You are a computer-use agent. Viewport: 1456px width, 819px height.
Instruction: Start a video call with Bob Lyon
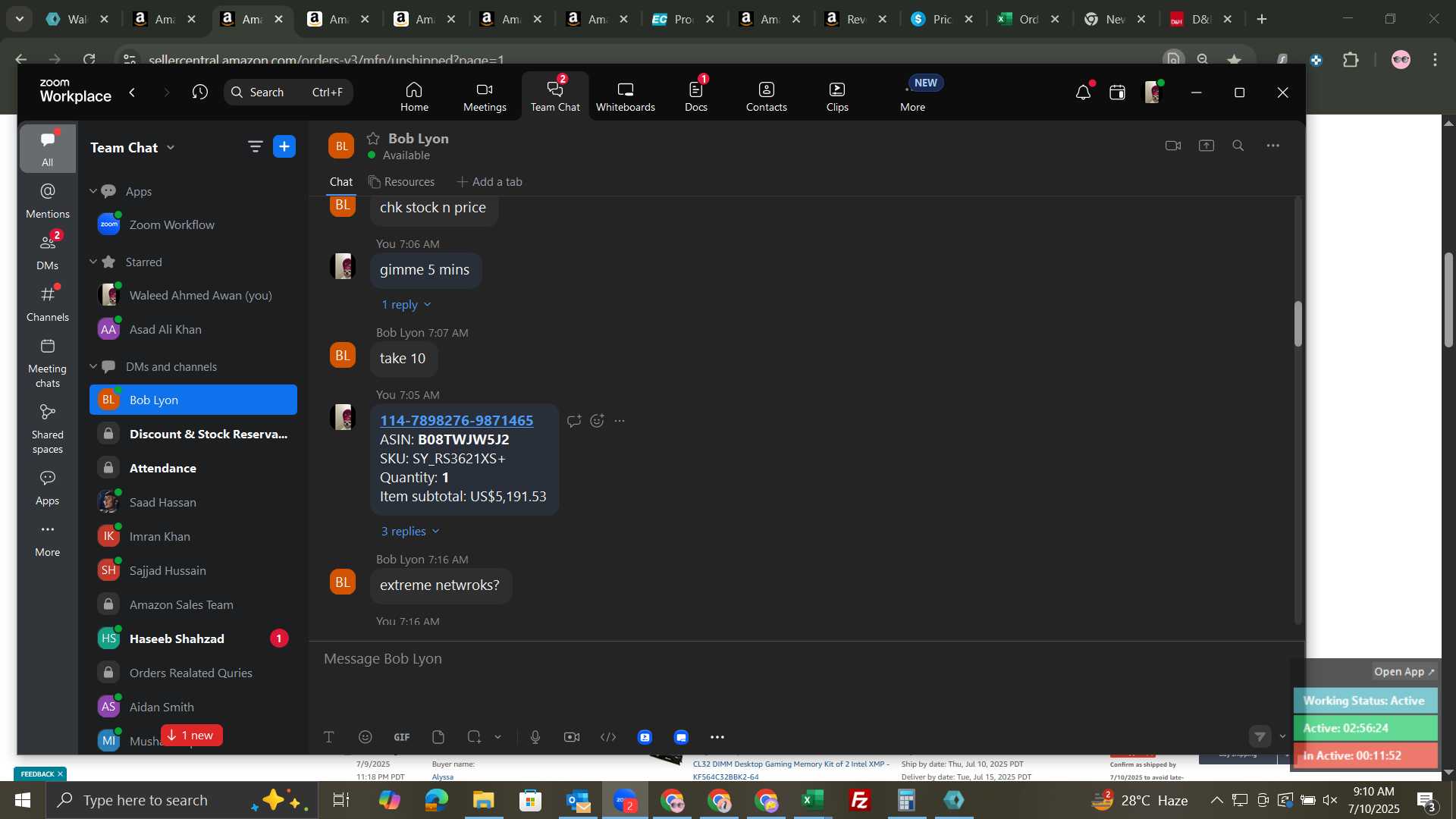pyautogui.click(x=1173, y=146)
